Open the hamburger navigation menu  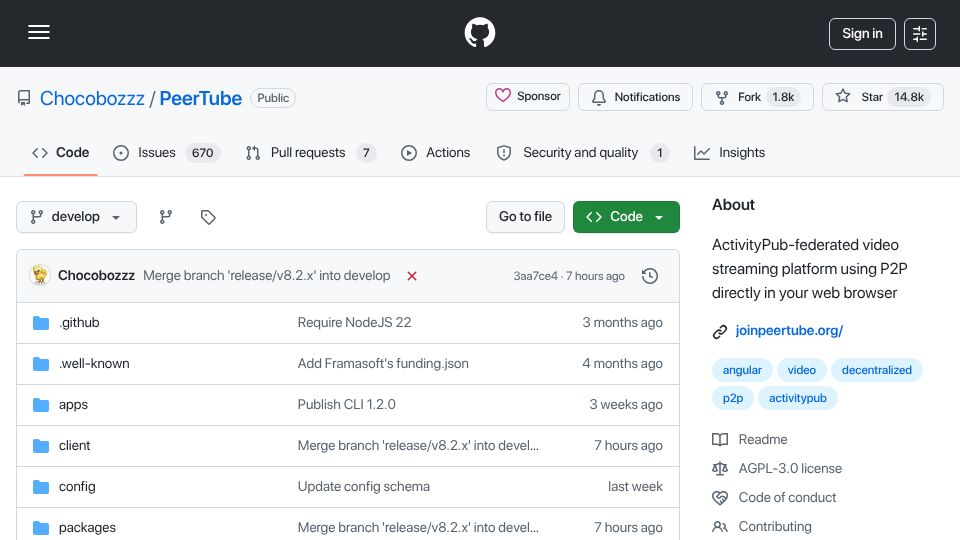point(39,32)
